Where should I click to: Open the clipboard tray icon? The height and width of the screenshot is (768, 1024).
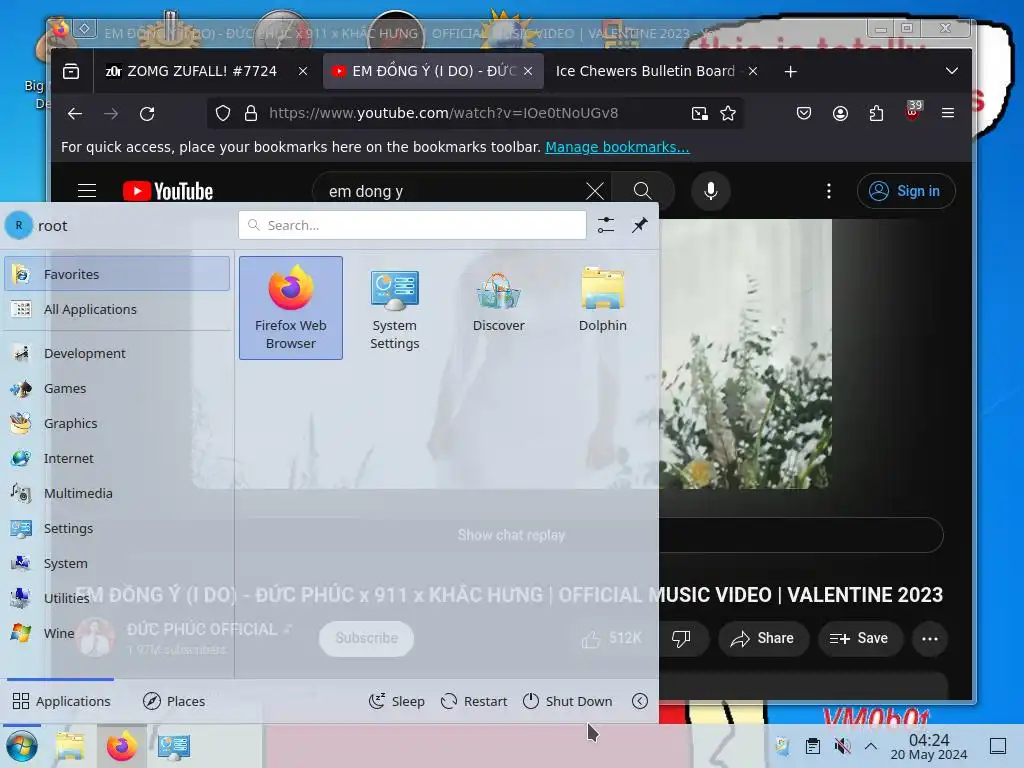(812, 746)
